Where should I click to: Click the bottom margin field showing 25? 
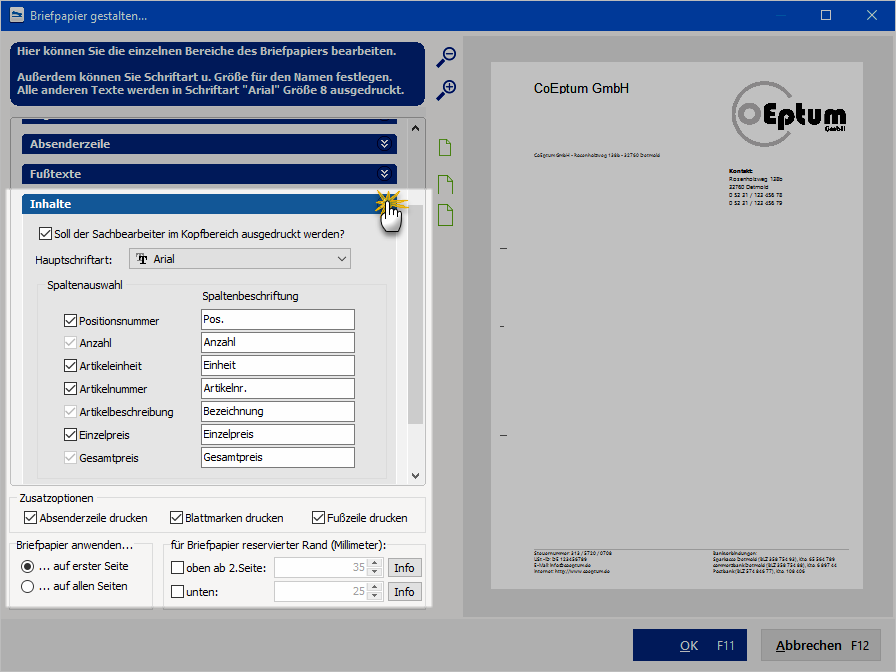click(322, 591)
